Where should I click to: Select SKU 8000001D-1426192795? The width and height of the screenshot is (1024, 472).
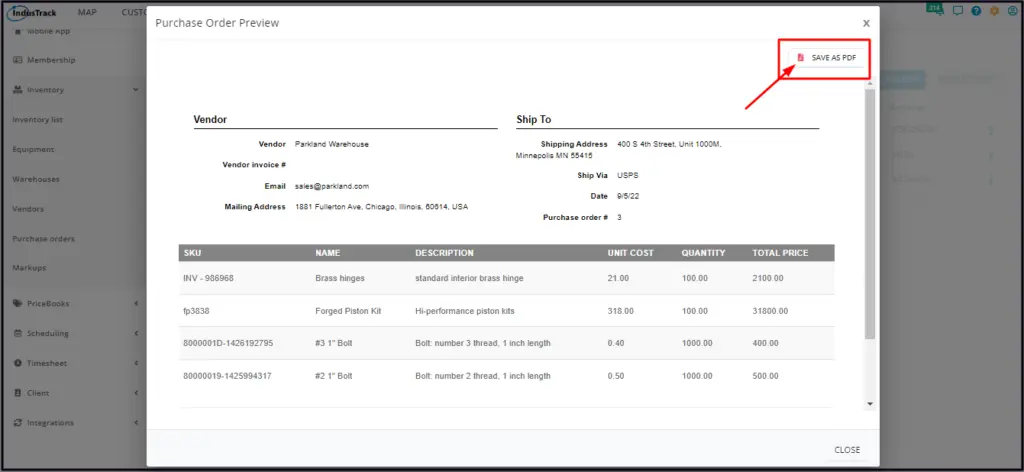click(x=228, y=343)
